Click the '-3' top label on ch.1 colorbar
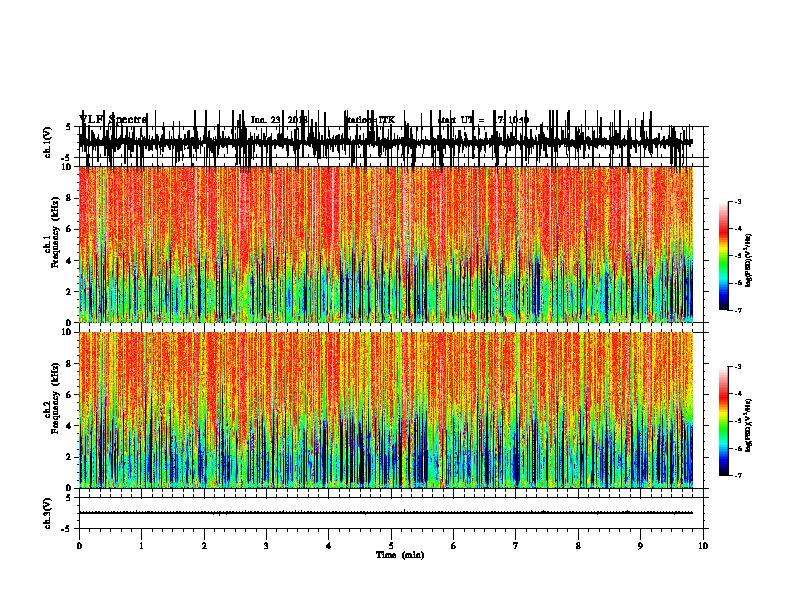The image size is (792, 612). (737, 202)
